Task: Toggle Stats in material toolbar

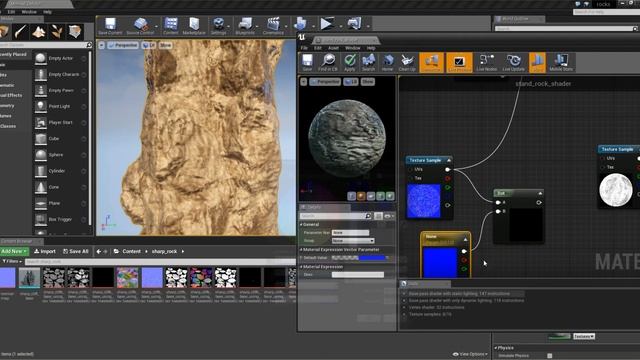Action: click(x=537, y=62)
